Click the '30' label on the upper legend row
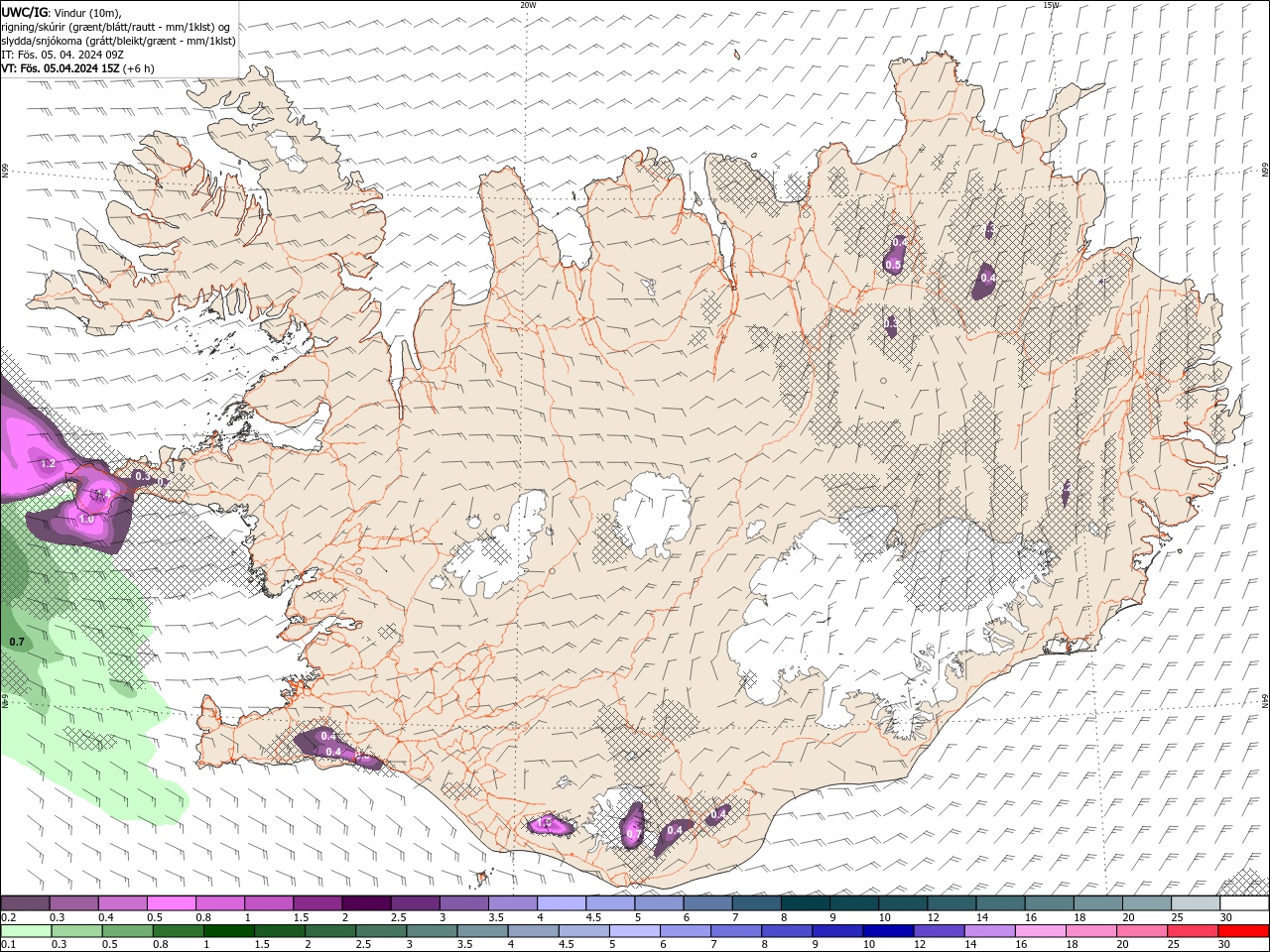Screen dimensions: 1270x952 click(1226, 917)
